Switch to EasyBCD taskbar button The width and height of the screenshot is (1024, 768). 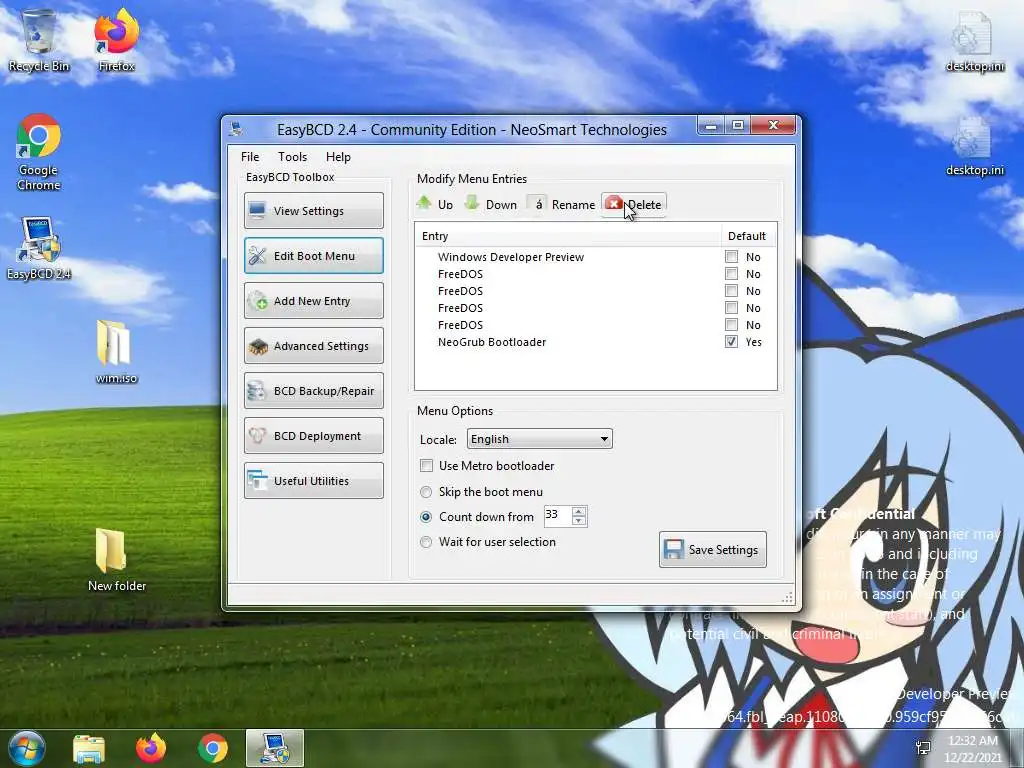pos(275,748)
